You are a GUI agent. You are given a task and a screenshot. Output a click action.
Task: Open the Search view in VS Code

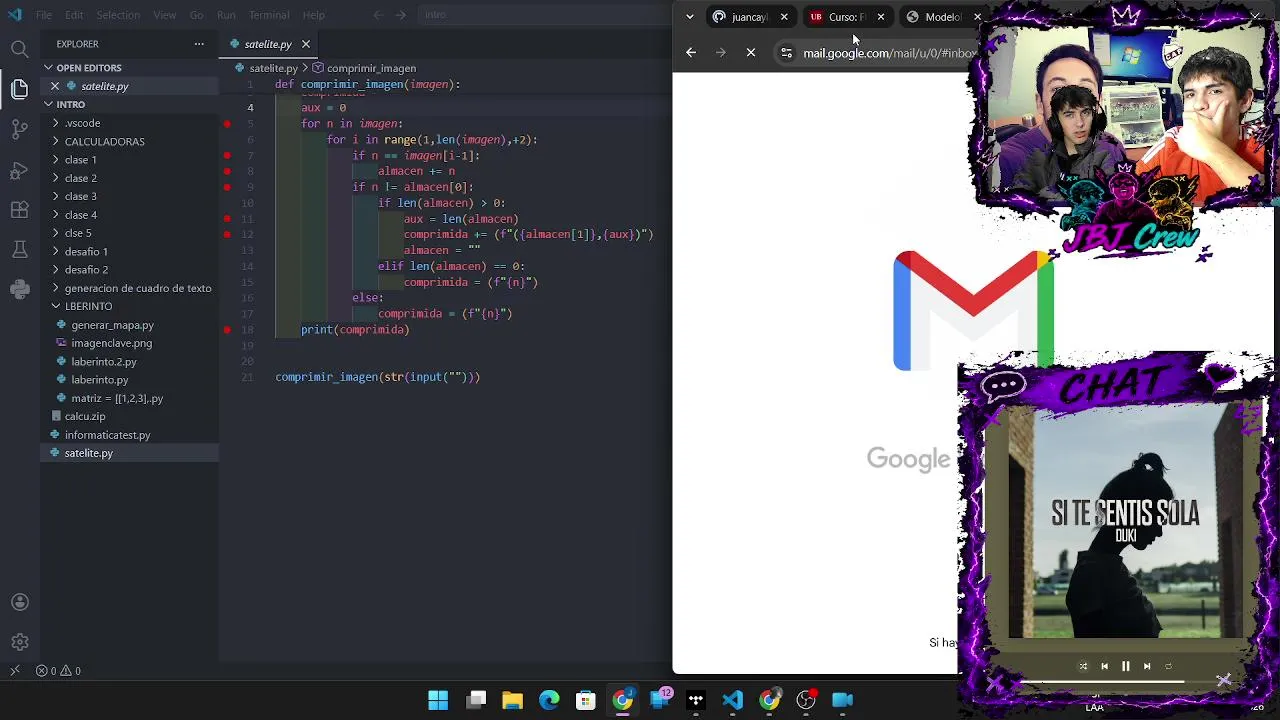pyautogui.click(x=19, y=49)
